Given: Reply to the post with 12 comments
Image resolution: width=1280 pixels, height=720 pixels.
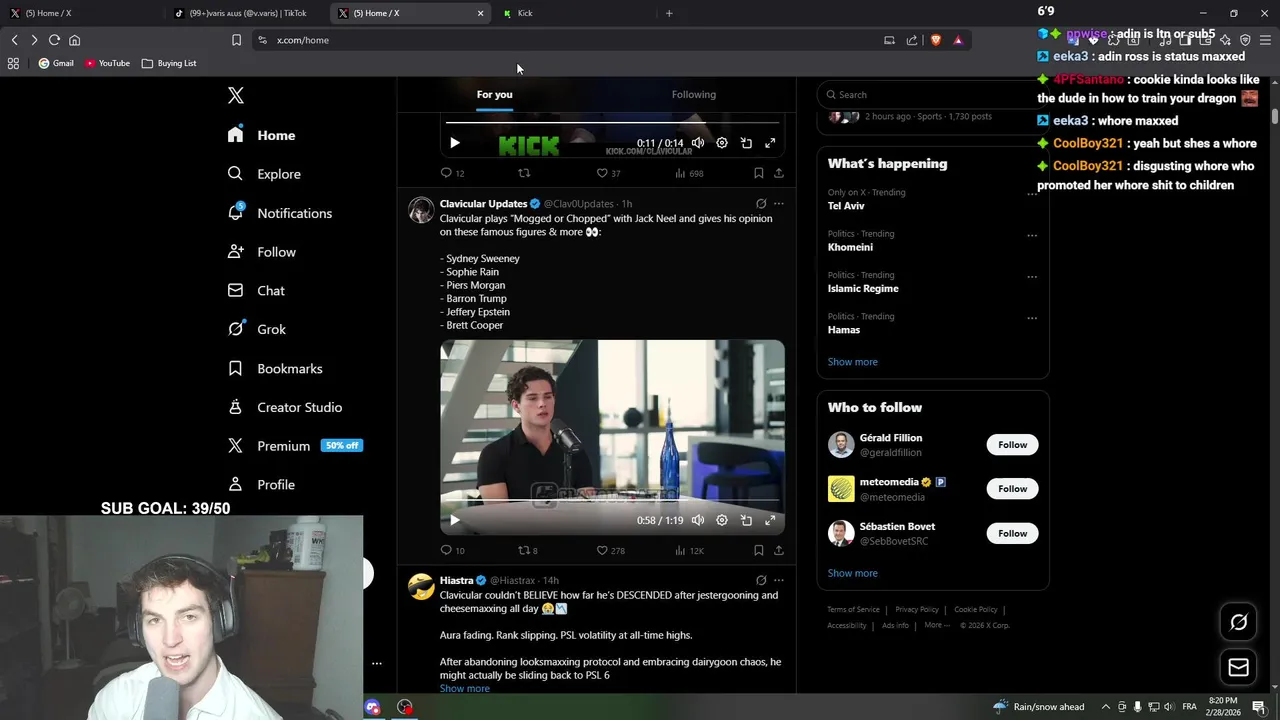Looking at the screenshot, I should click(452, 173).
